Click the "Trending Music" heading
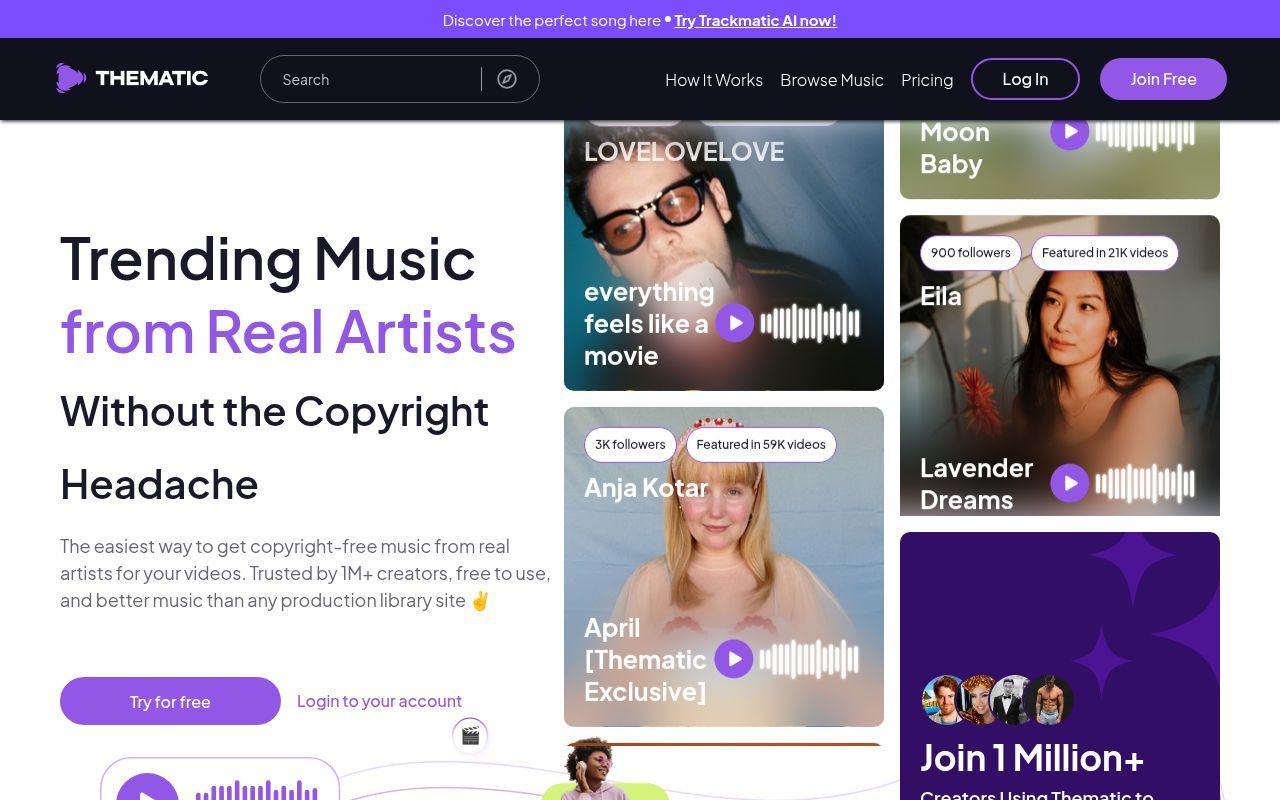This screenshot has height=800, width=1280. click(268, 258)
